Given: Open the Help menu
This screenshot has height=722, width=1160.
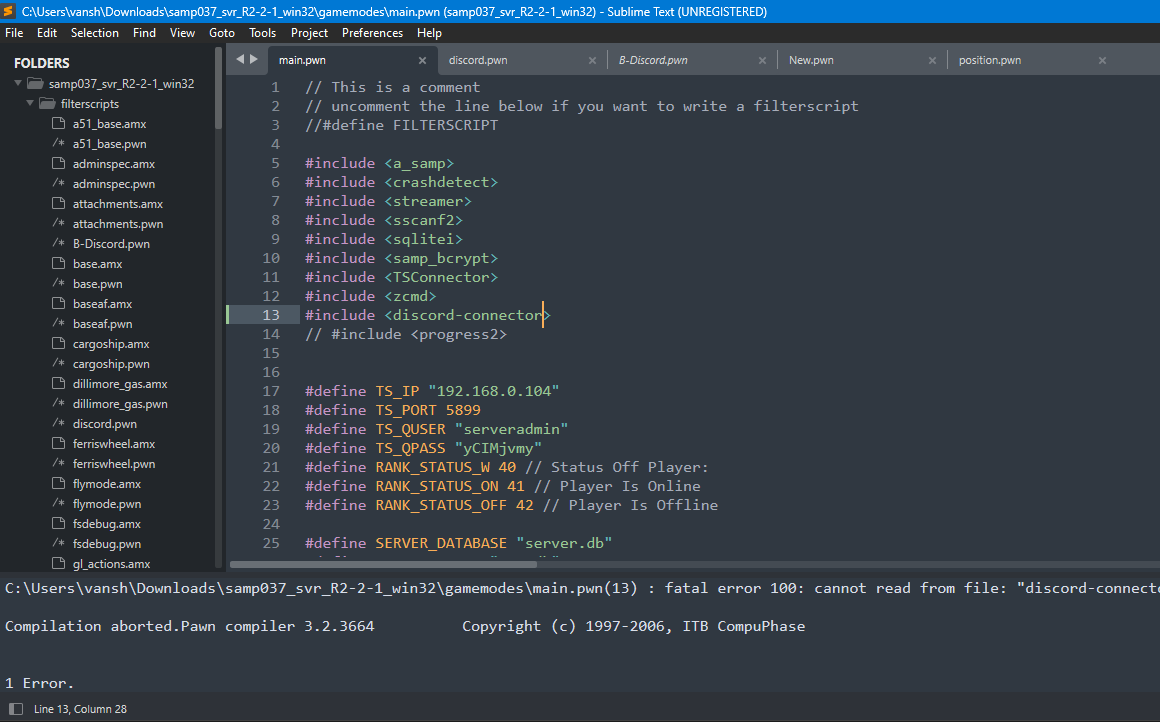Looking at the screenshot, I should (x=429, y=33).
